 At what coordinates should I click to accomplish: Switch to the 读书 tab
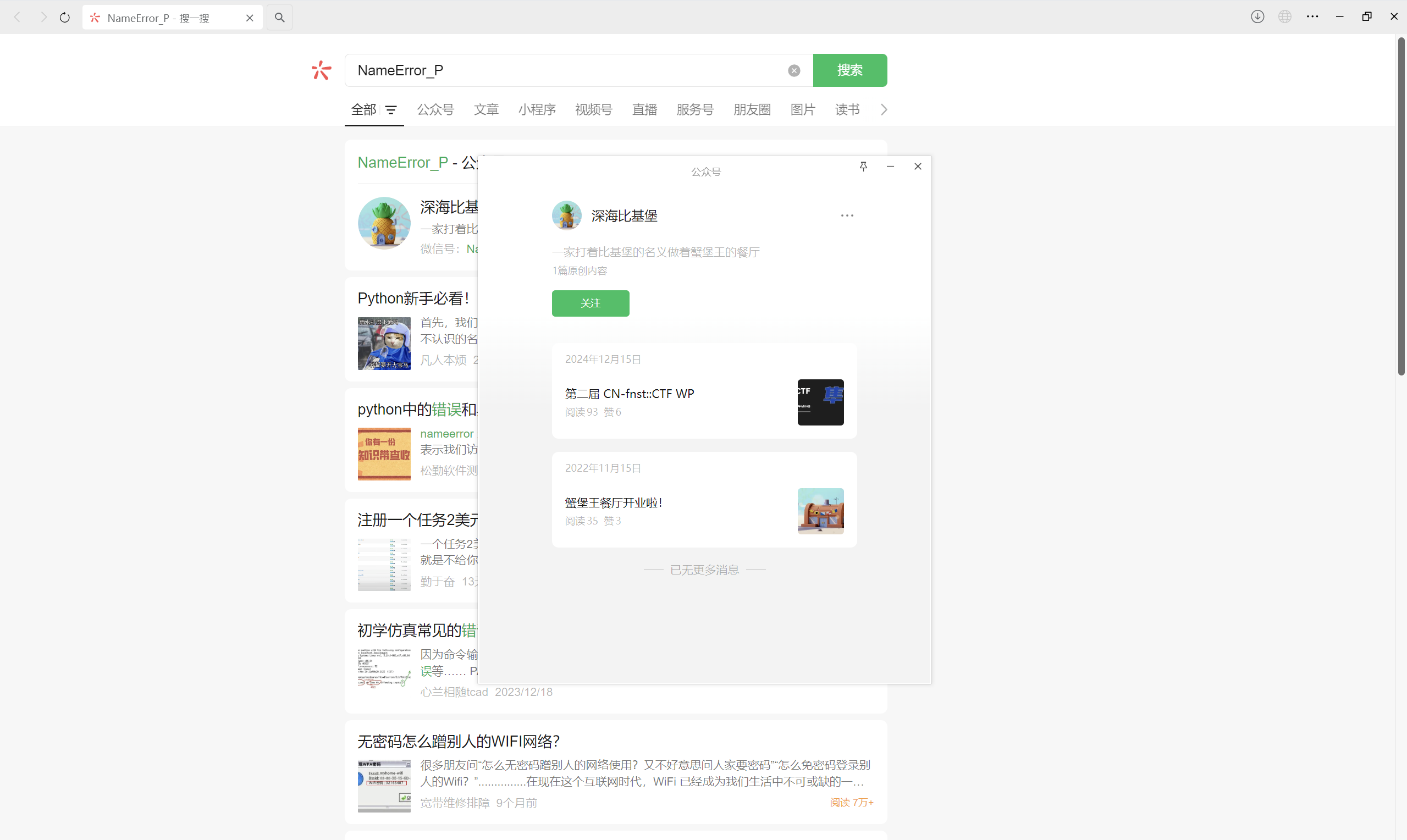pyautogui.click(x=847, y=110)
